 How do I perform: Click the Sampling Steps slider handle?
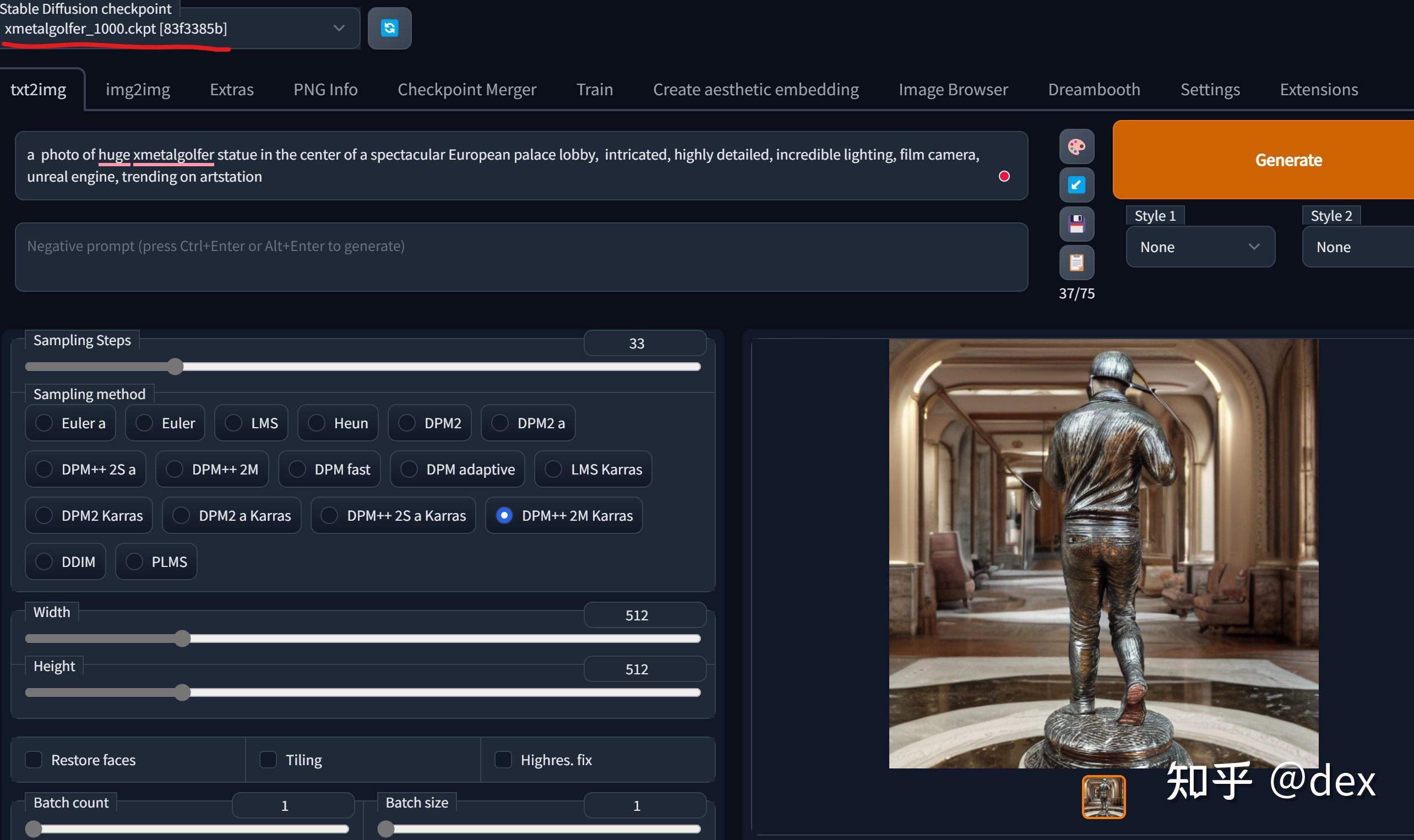176,367
